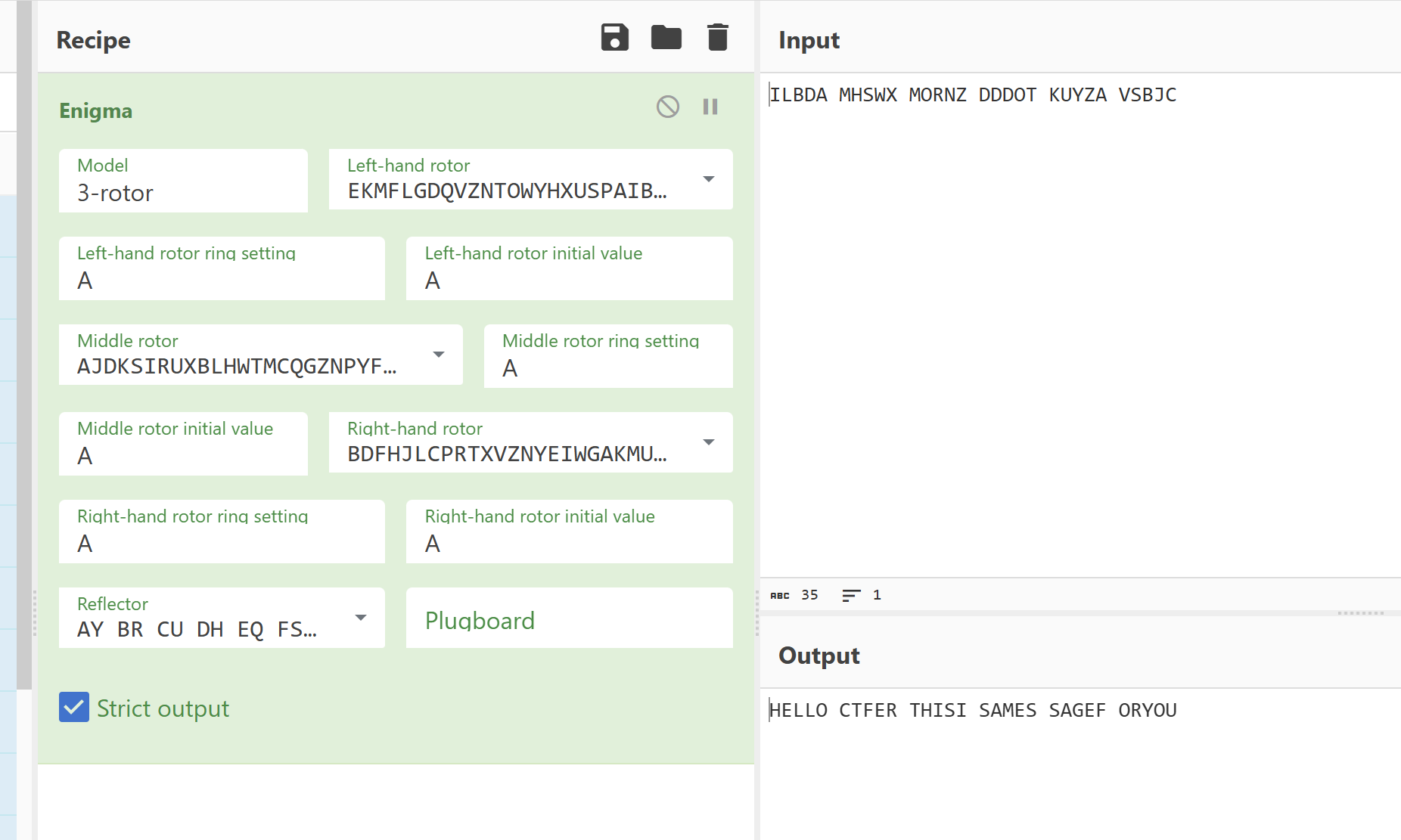The height and width of the screenshot is (840, 1401).
Task: Edit Left-hand rotor ring setting field
Action: (x=222, y=268)
